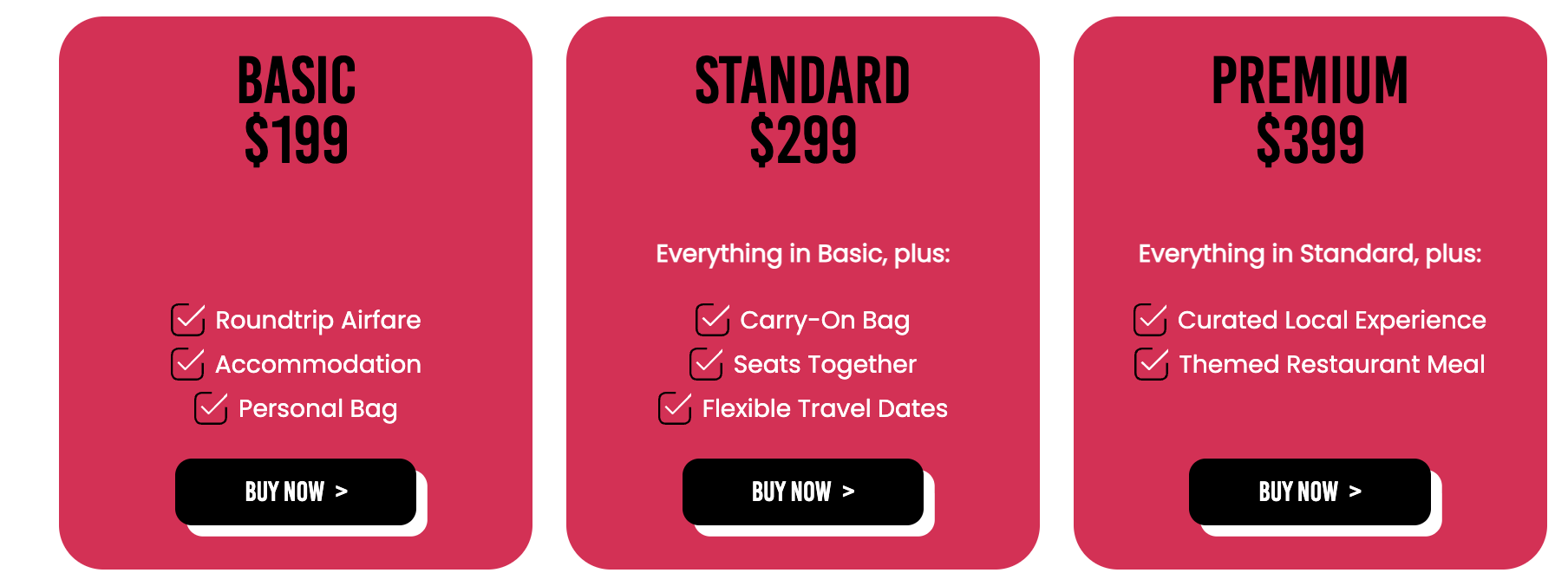Click the 'Everything in Standard, plus:' text

click(1310, 254)
